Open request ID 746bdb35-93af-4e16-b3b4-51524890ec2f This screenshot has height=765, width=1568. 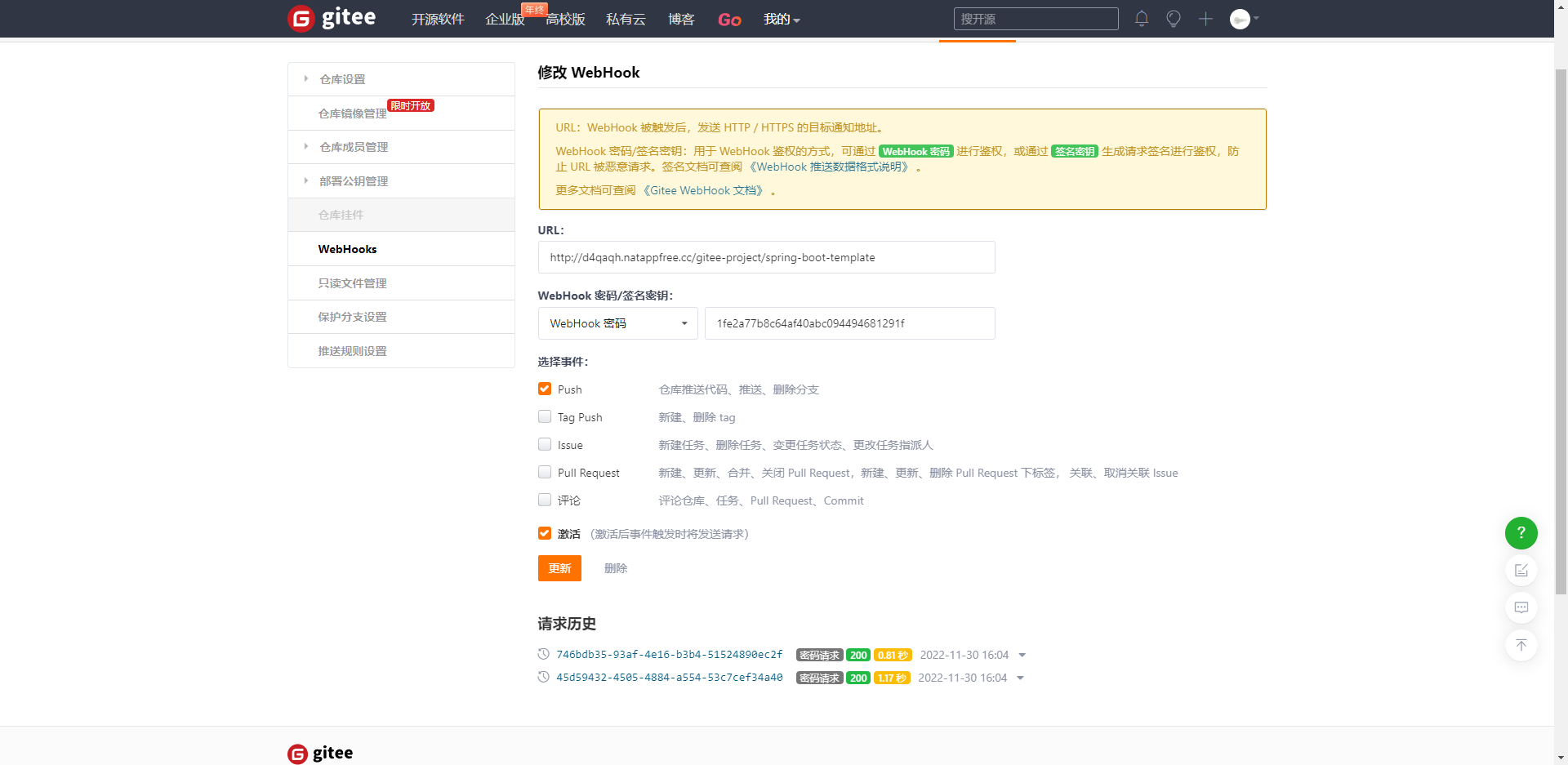[x=670, y=655]
